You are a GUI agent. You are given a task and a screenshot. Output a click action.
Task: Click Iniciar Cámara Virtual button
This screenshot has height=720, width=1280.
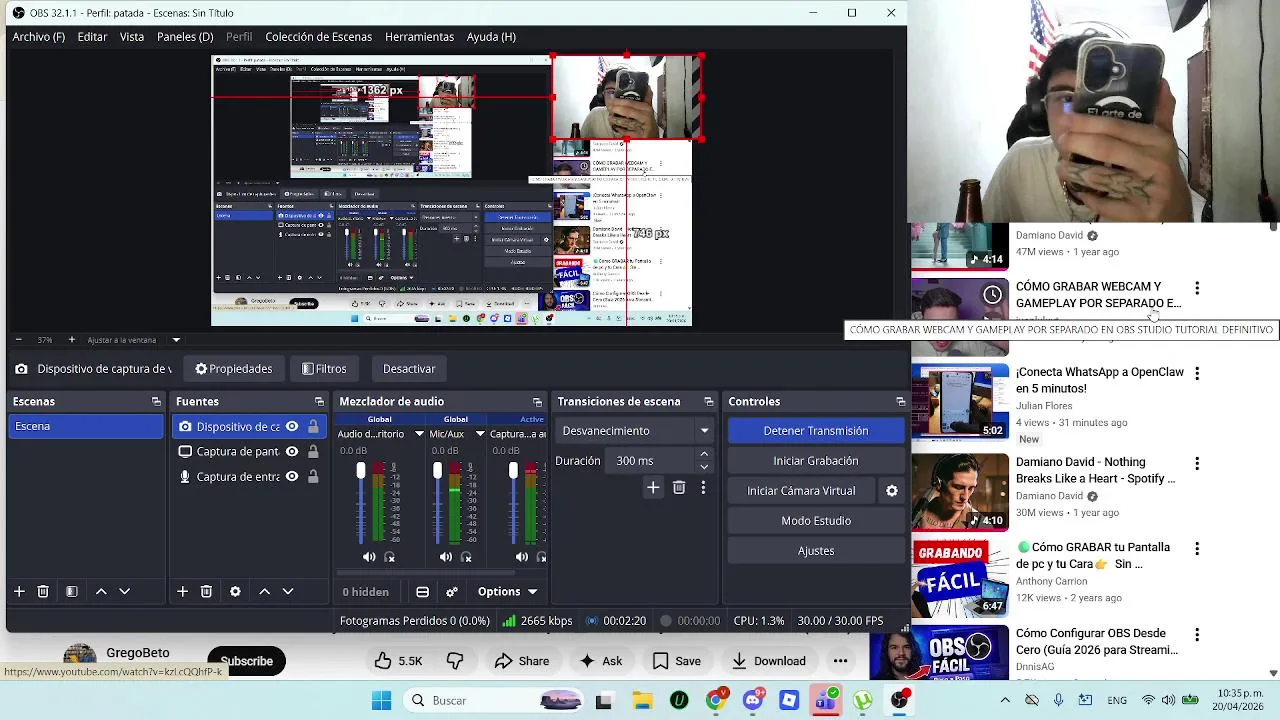[x=801, y=490]
